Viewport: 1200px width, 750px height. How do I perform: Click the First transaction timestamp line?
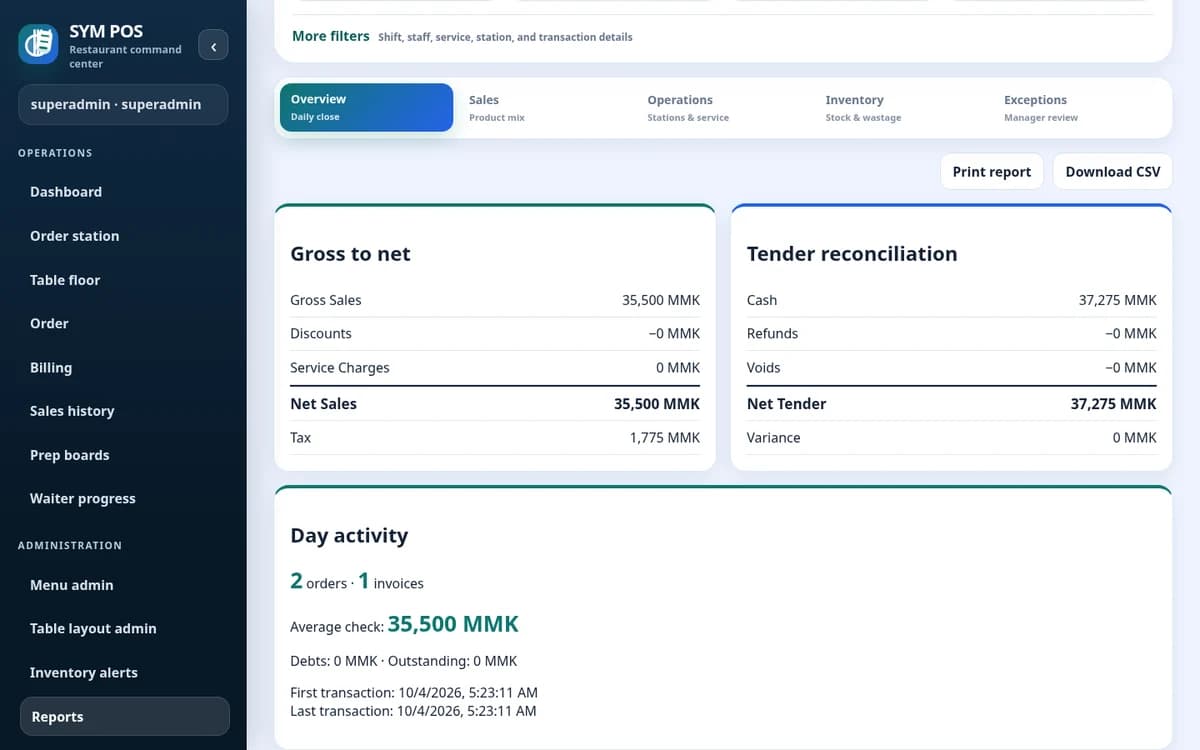pyautogui.click(x=414, y=692)
